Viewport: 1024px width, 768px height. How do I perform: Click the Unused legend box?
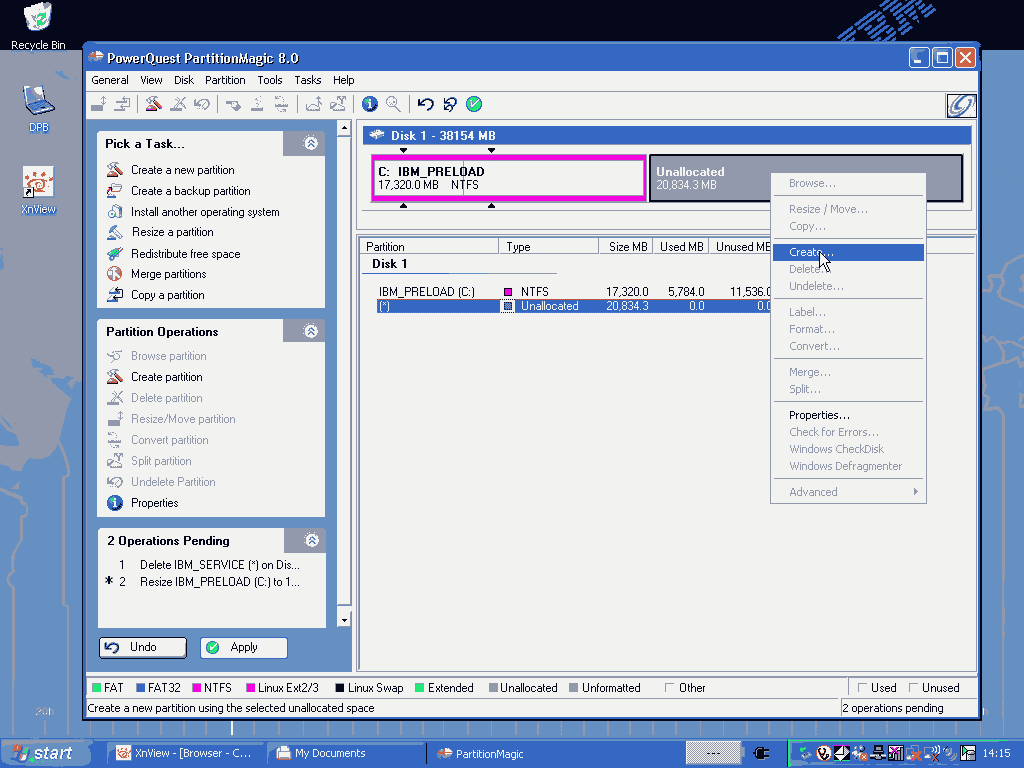coord(913,688)
